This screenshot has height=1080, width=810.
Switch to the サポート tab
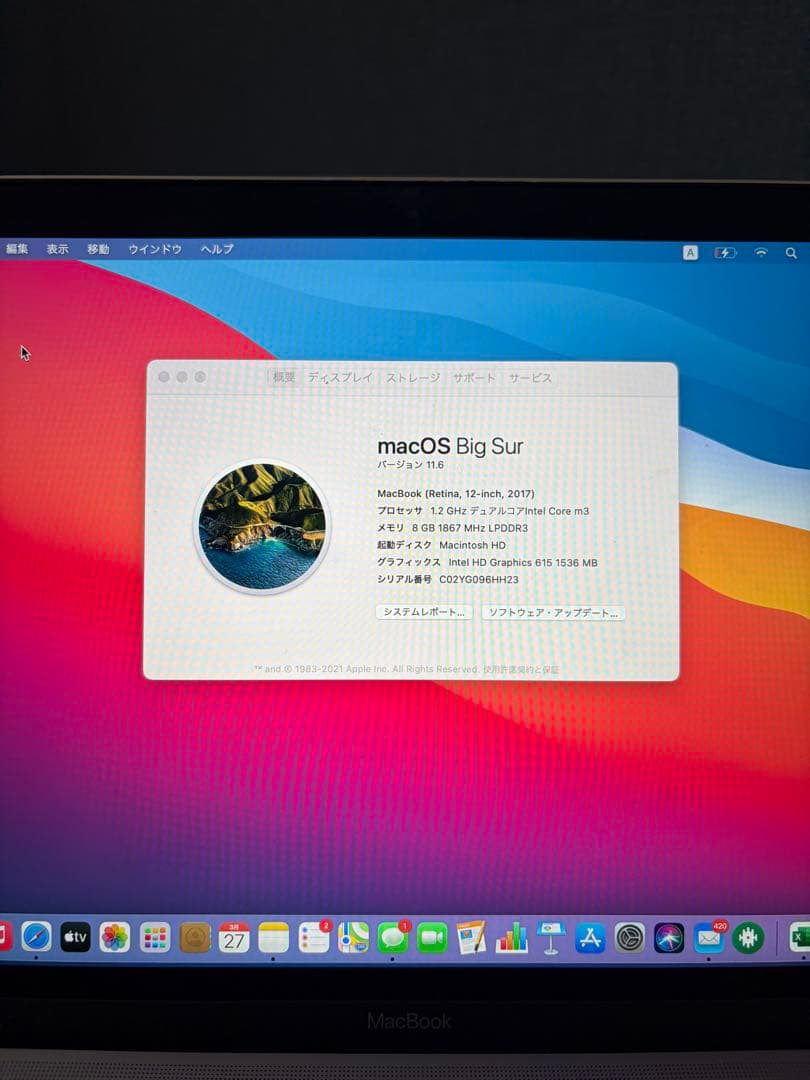(x=474, y=377)
